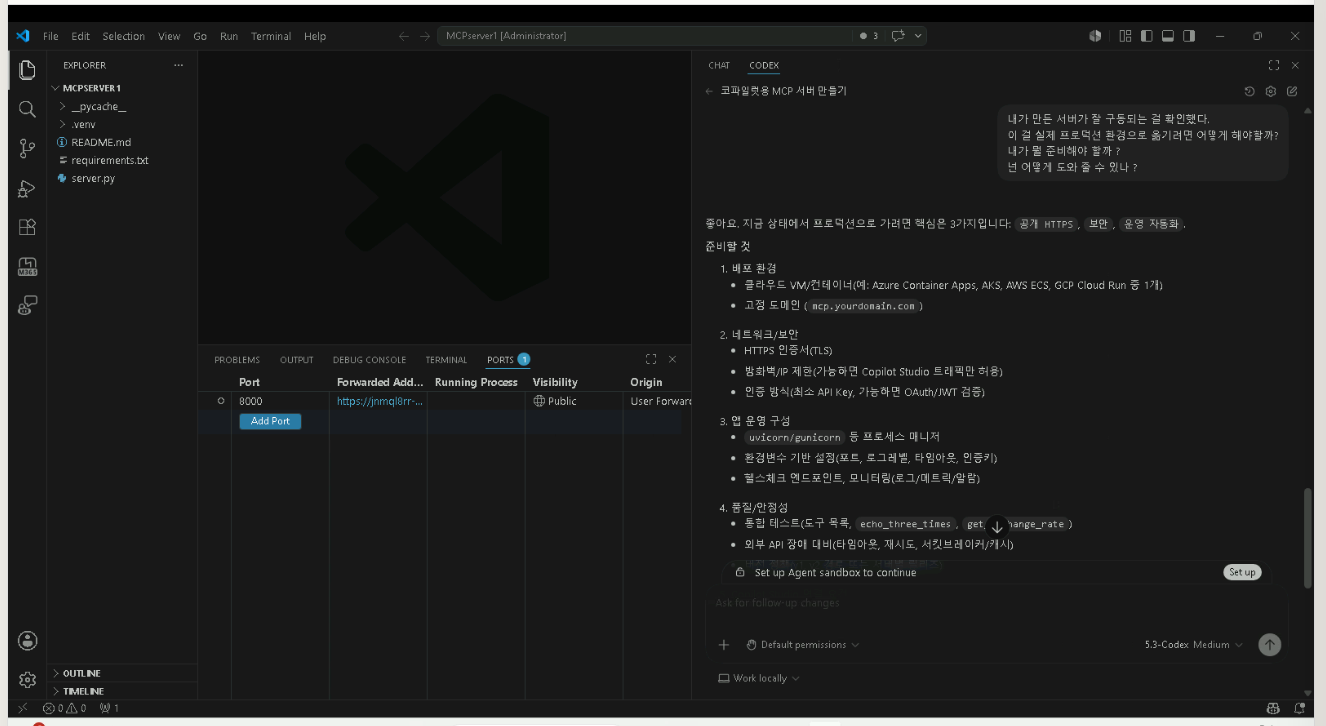
Task: Switch to the TERMINAL panel tab
Action: (x=446, y=360)
